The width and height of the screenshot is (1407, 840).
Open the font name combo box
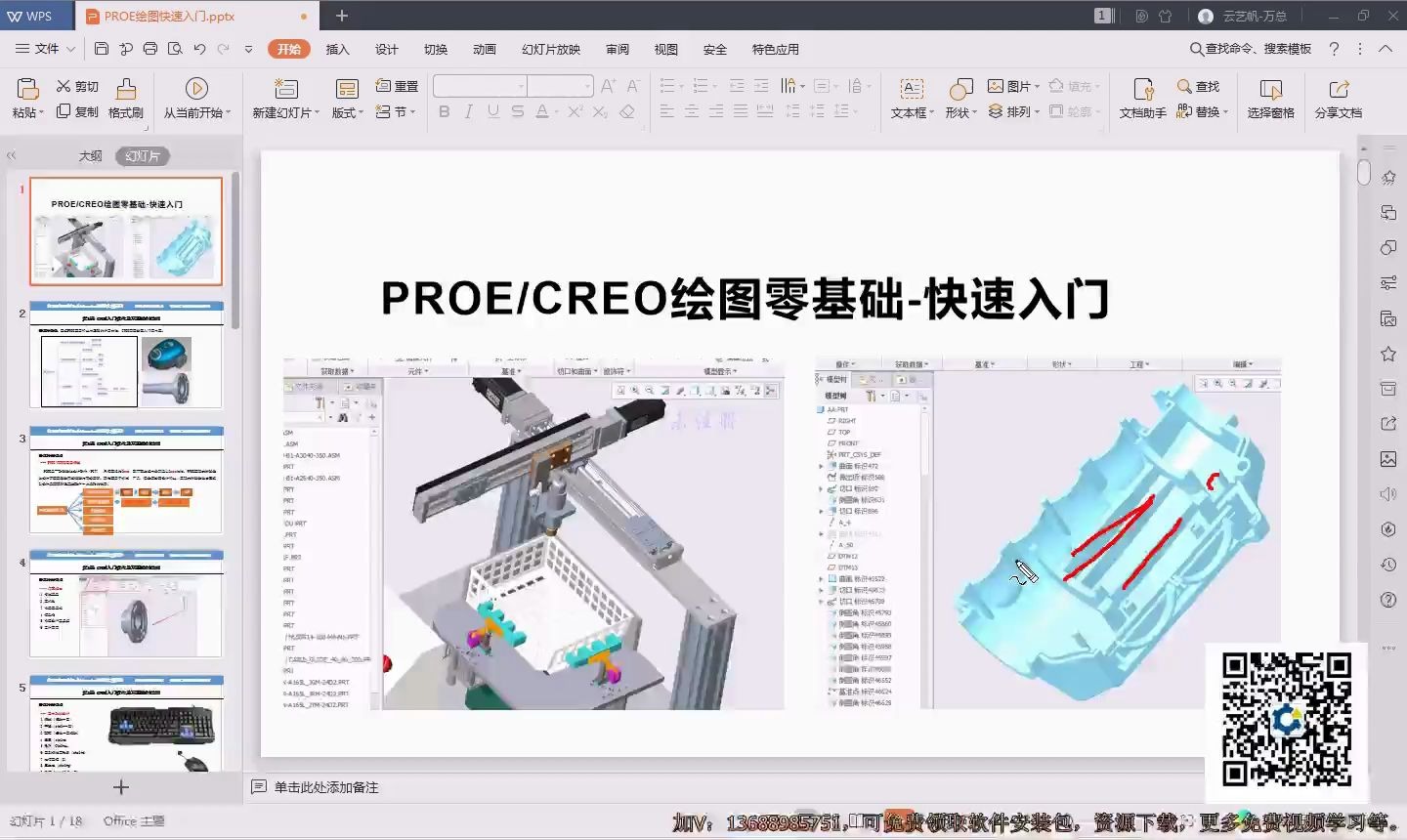point(480,86)
